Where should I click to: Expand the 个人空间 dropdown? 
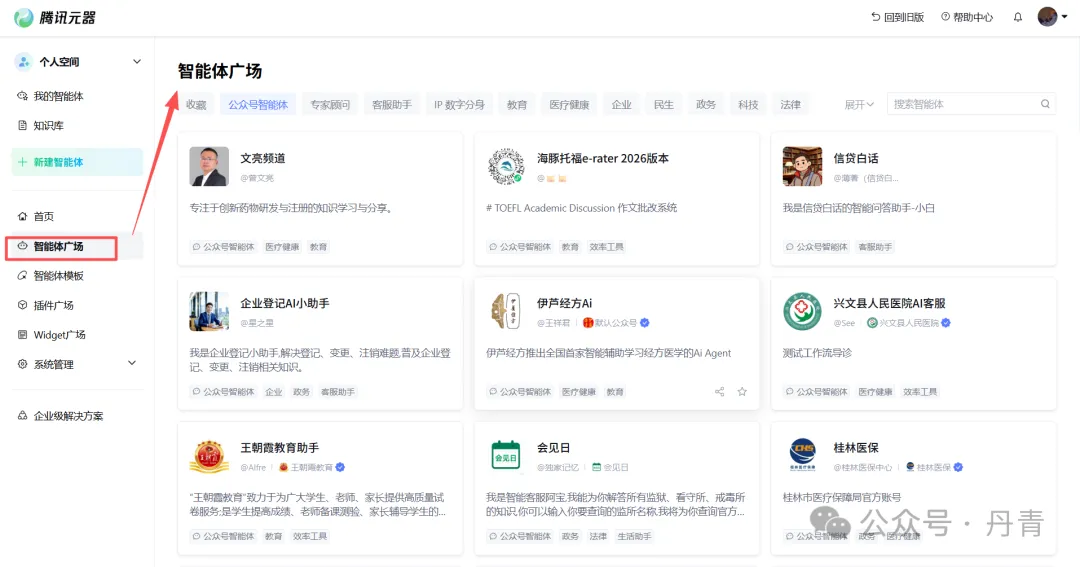coord(137,62)
